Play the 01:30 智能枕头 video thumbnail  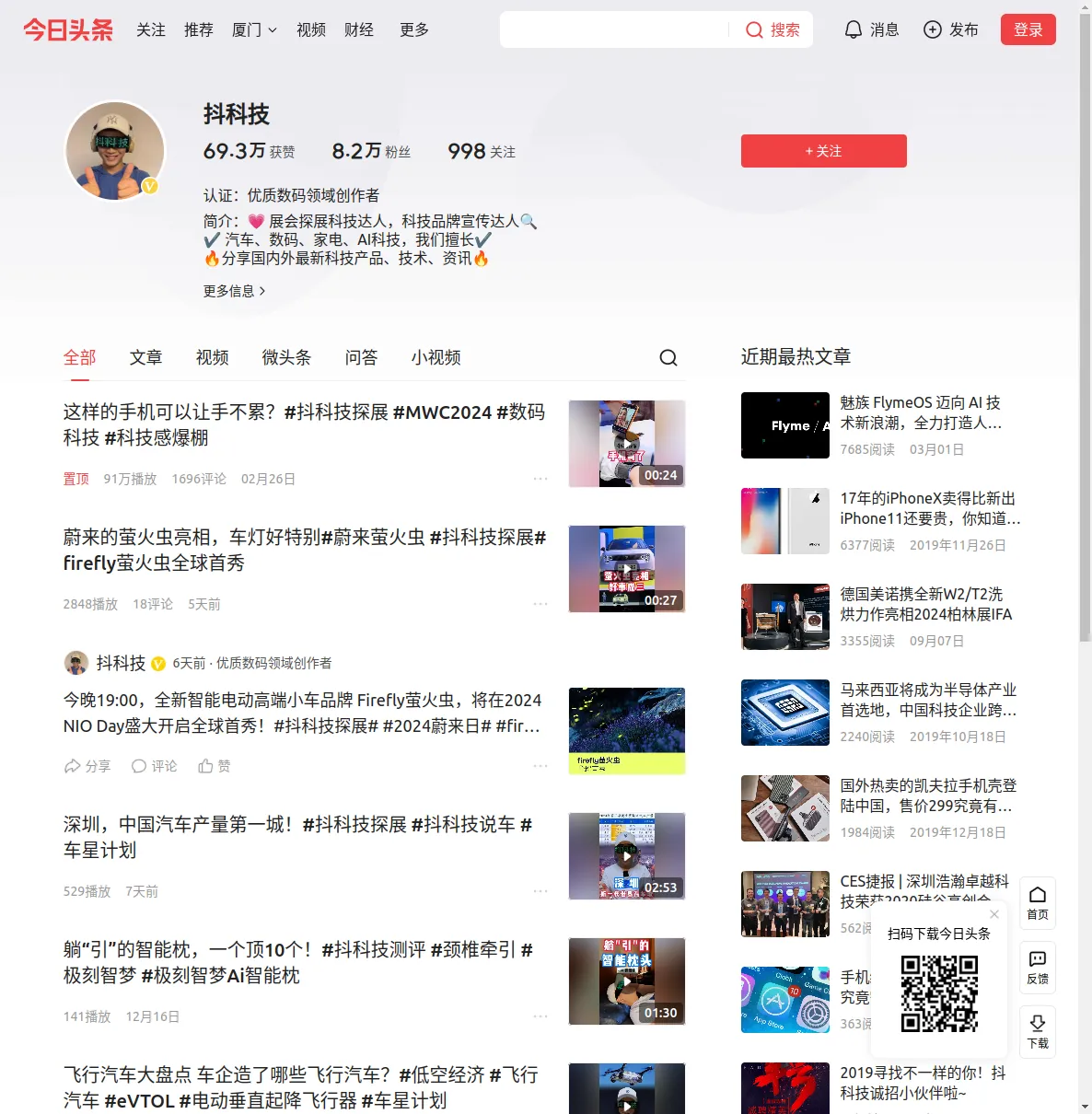coord(627,981)
